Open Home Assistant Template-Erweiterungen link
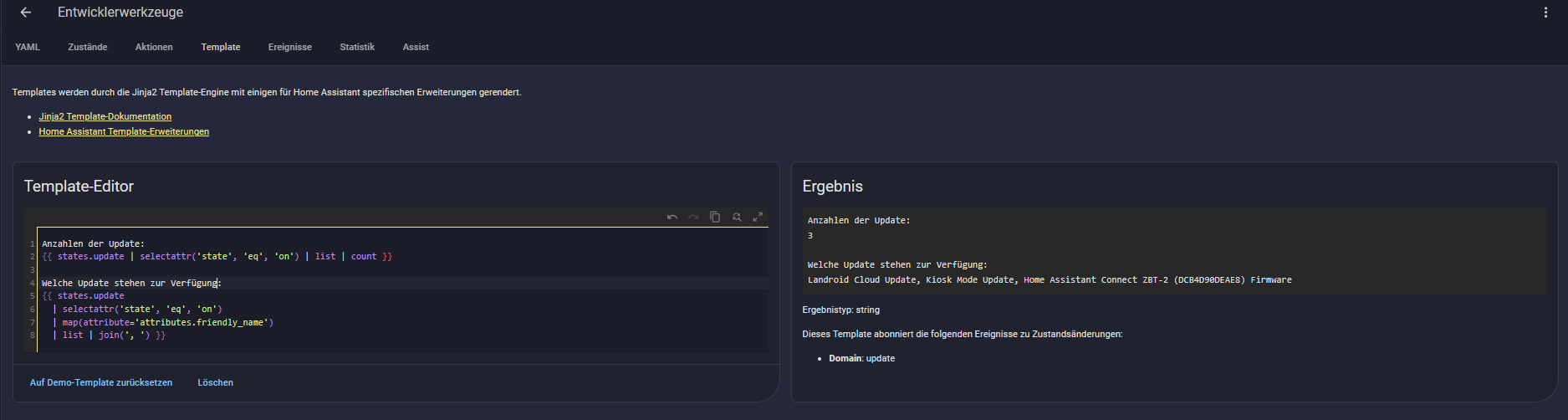This screenshot has width=1568, height=420. point(124,132)
